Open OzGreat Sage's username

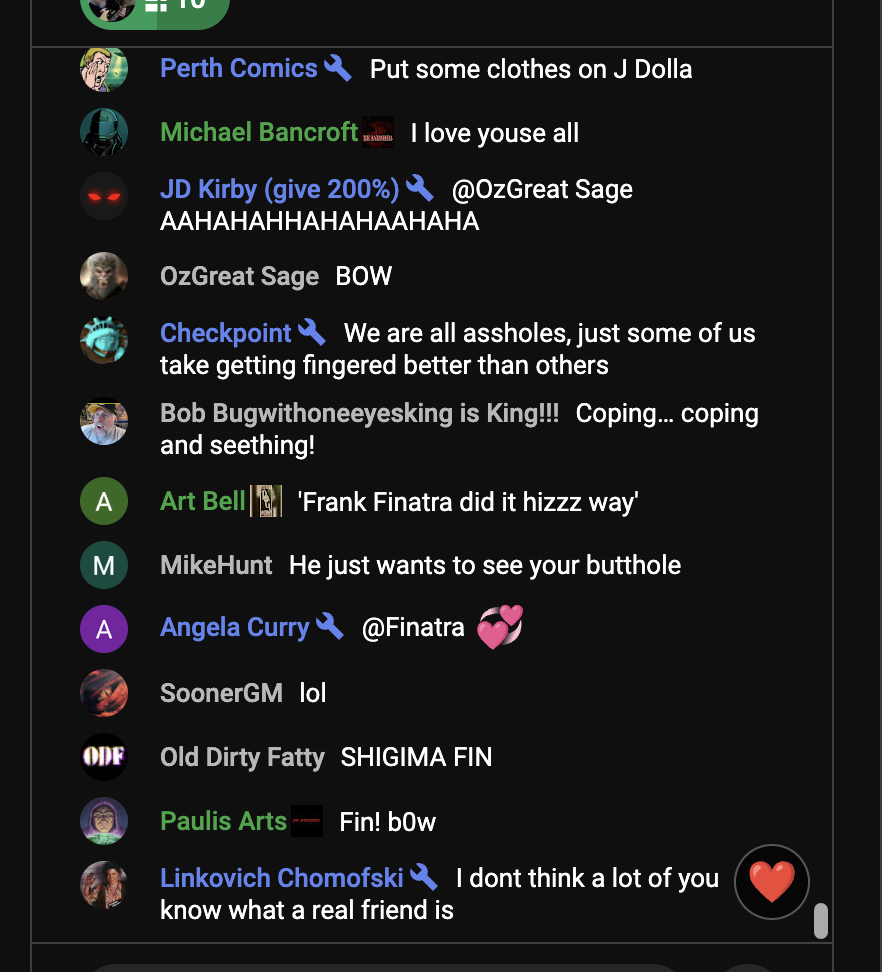click(239, 276)
